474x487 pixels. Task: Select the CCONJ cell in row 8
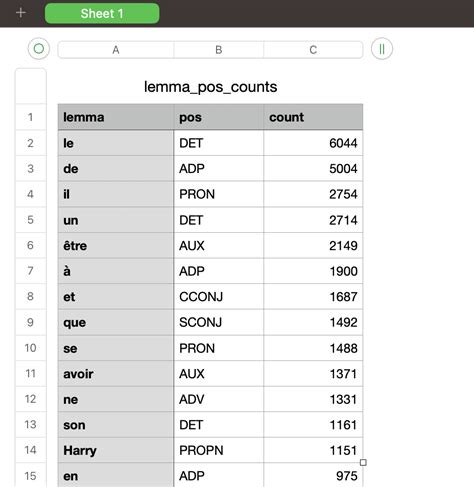coord(219,297)
